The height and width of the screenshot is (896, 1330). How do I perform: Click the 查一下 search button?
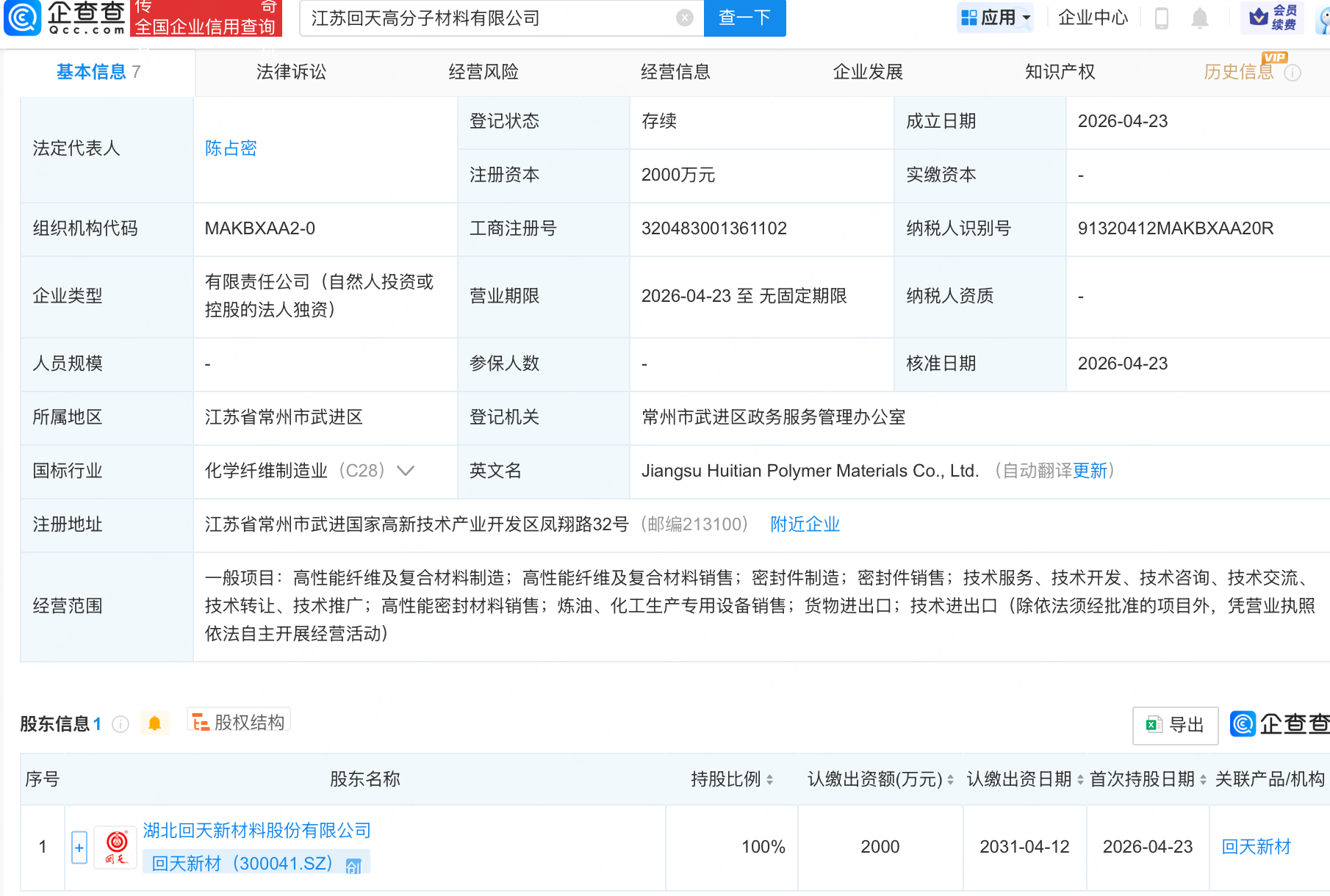[744, 18]
